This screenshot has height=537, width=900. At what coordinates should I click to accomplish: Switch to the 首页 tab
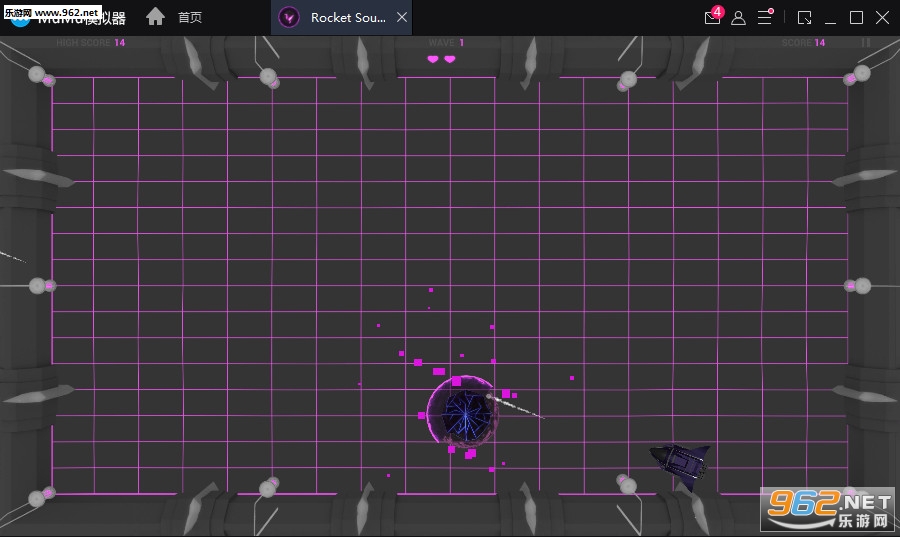coord(189,17)
